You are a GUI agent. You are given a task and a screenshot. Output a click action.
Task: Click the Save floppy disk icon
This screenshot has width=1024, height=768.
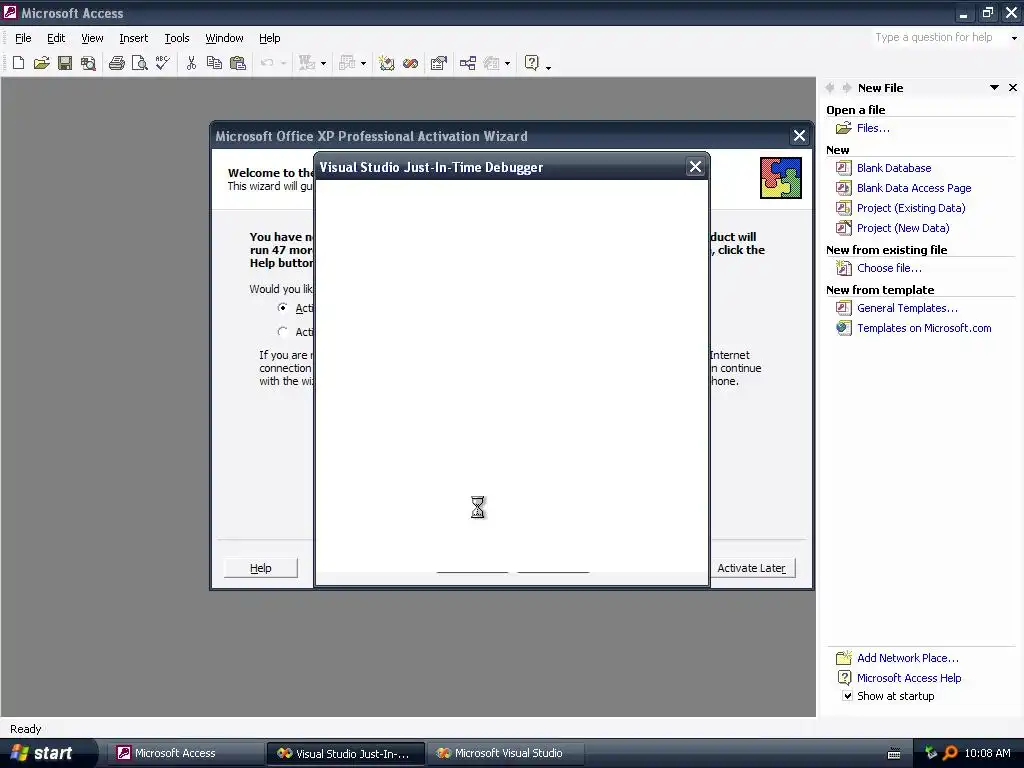tap(65, 63)
